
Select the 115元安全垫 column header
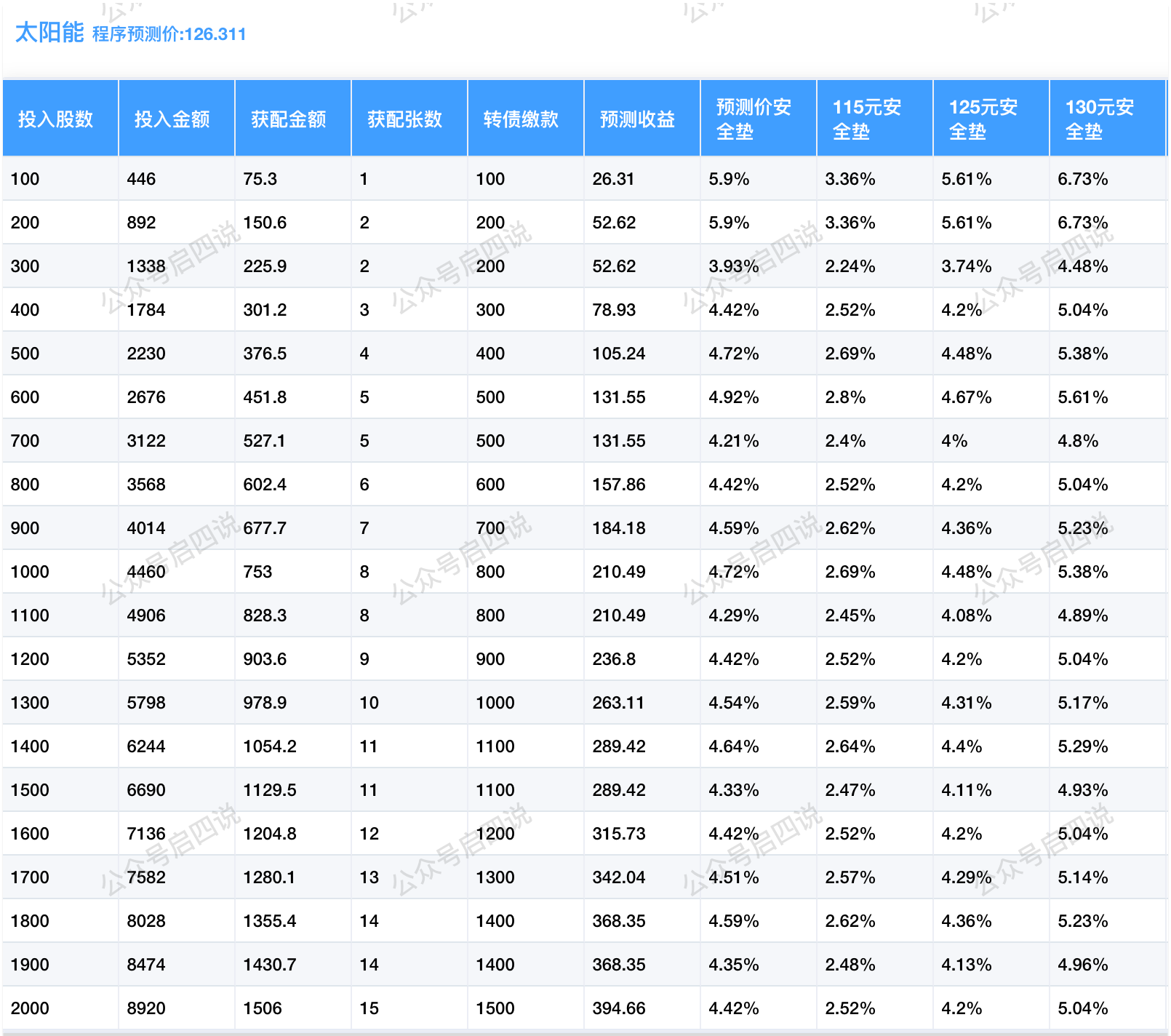coord(867,119)
